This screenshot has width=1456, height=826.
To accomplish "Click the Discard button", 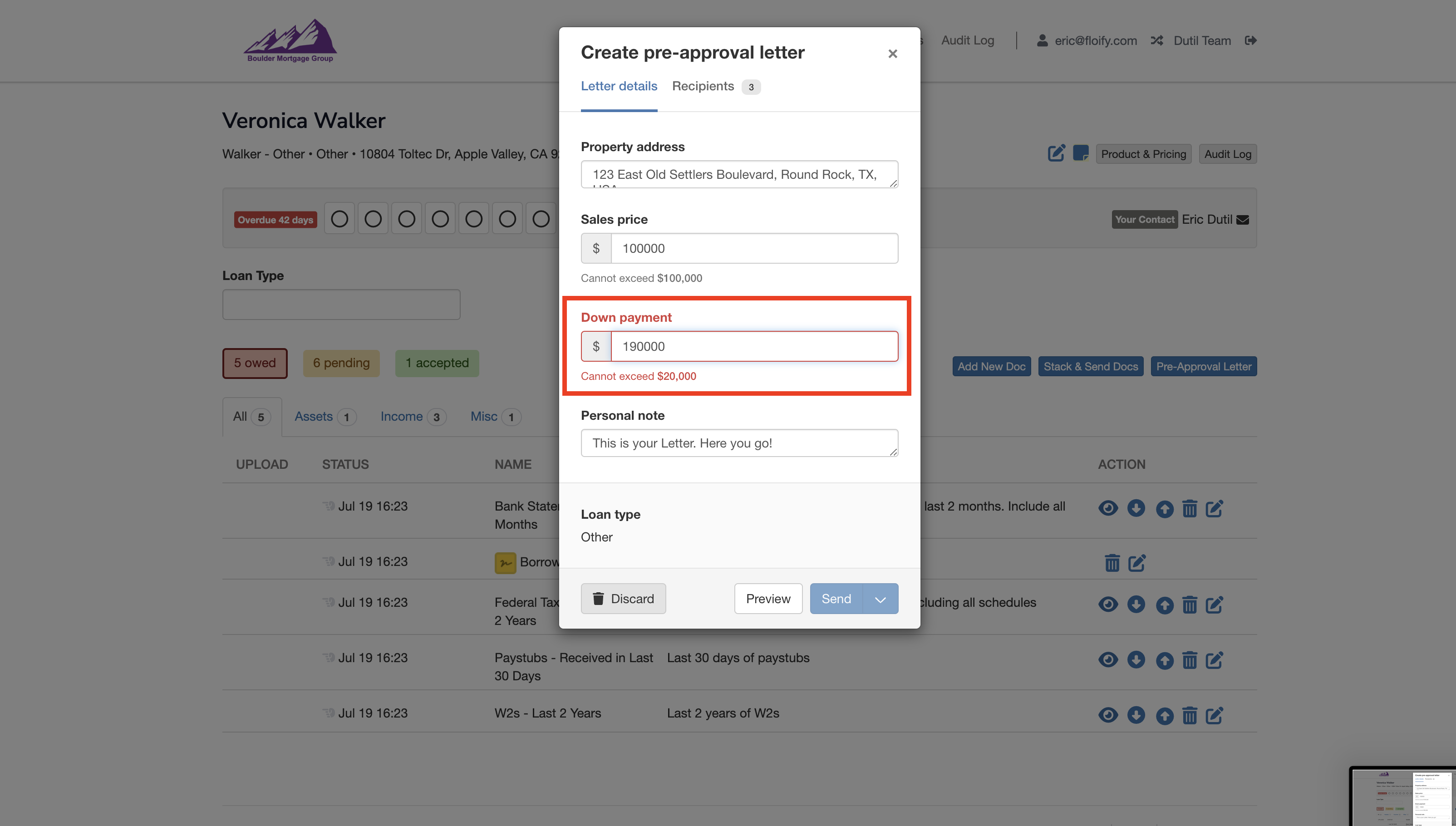I will 623,599.
